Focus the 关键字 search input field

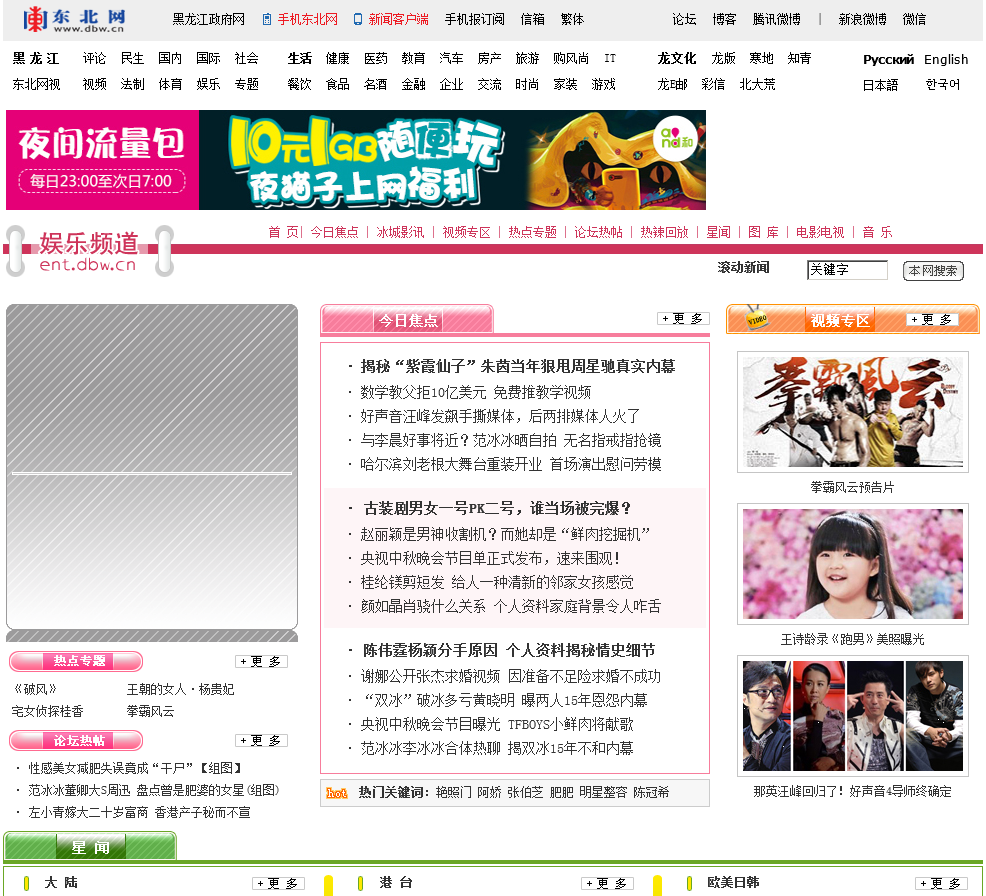tap(847, 270)
